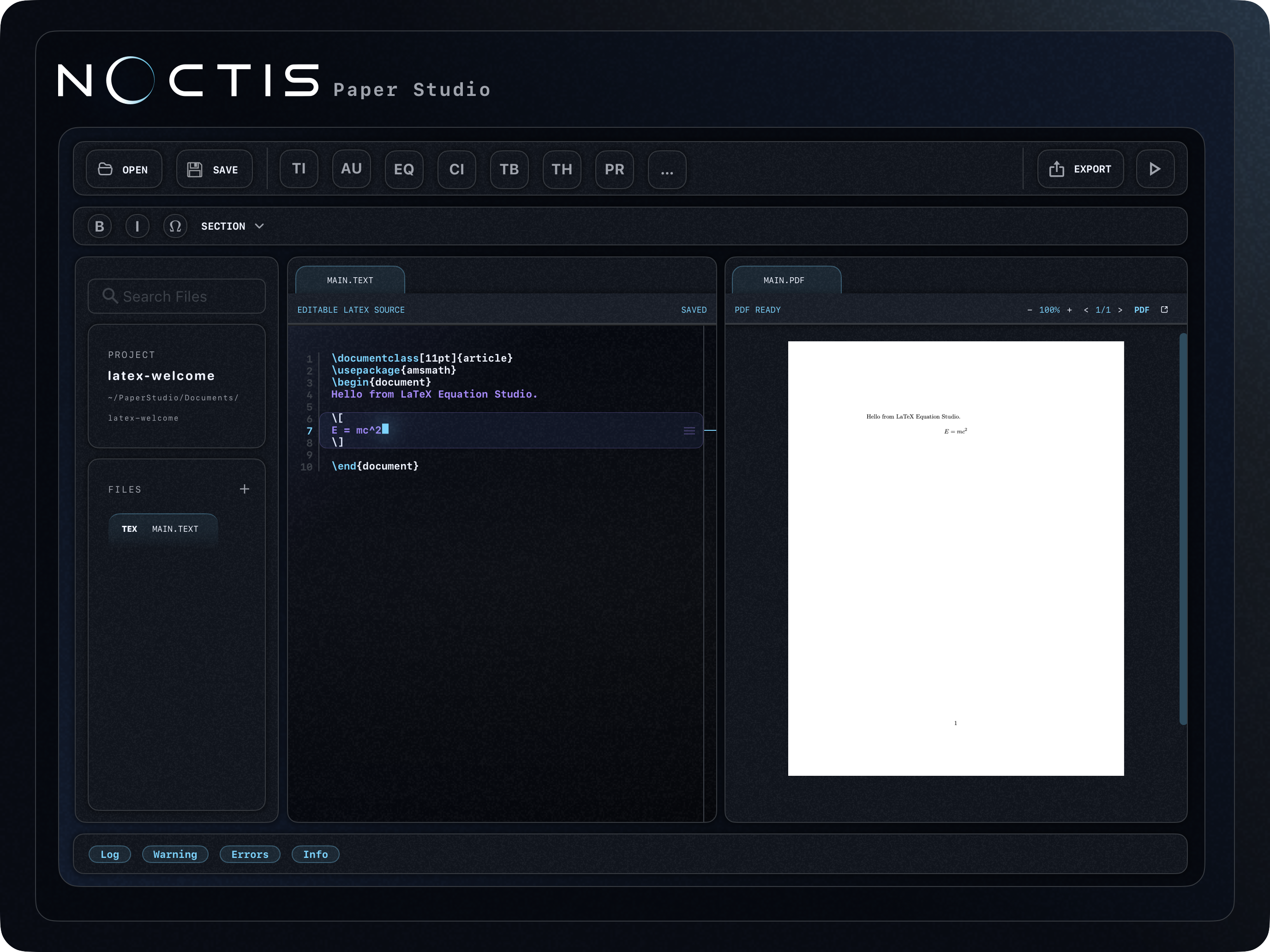Open PDF in external window icon

1164,309
